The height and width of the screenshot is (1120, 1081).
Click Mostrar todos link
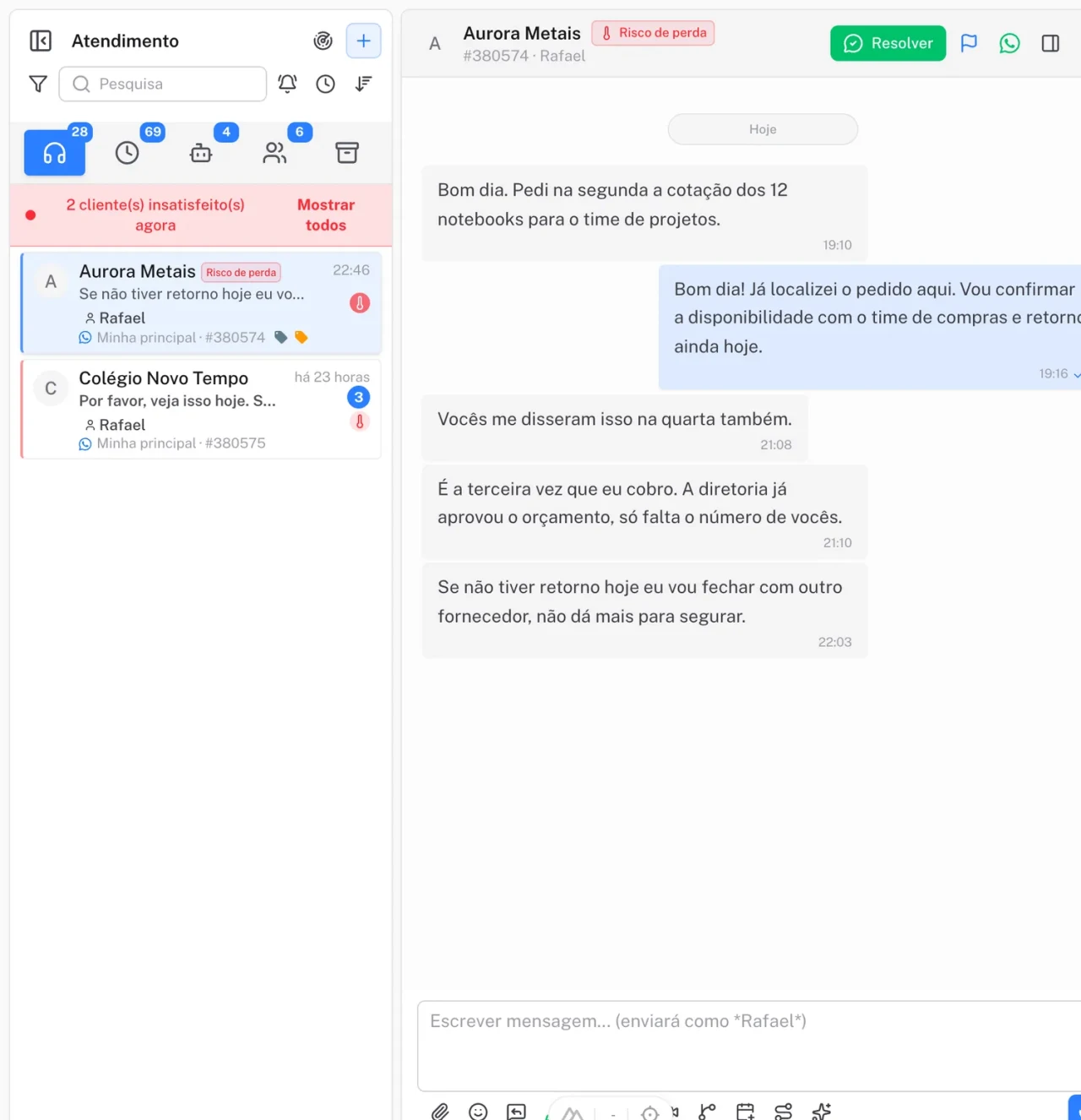tap(326, 215)
